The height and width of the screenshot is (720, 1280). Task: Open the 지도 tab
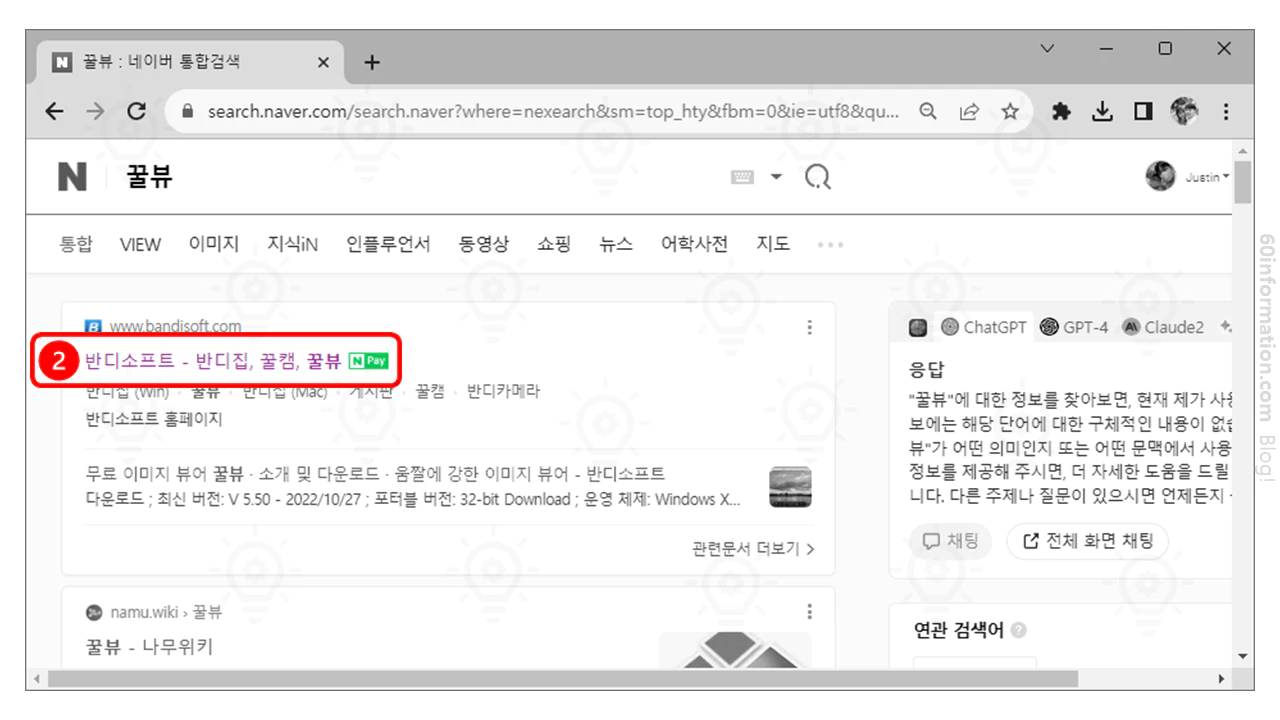pos(773,244)
